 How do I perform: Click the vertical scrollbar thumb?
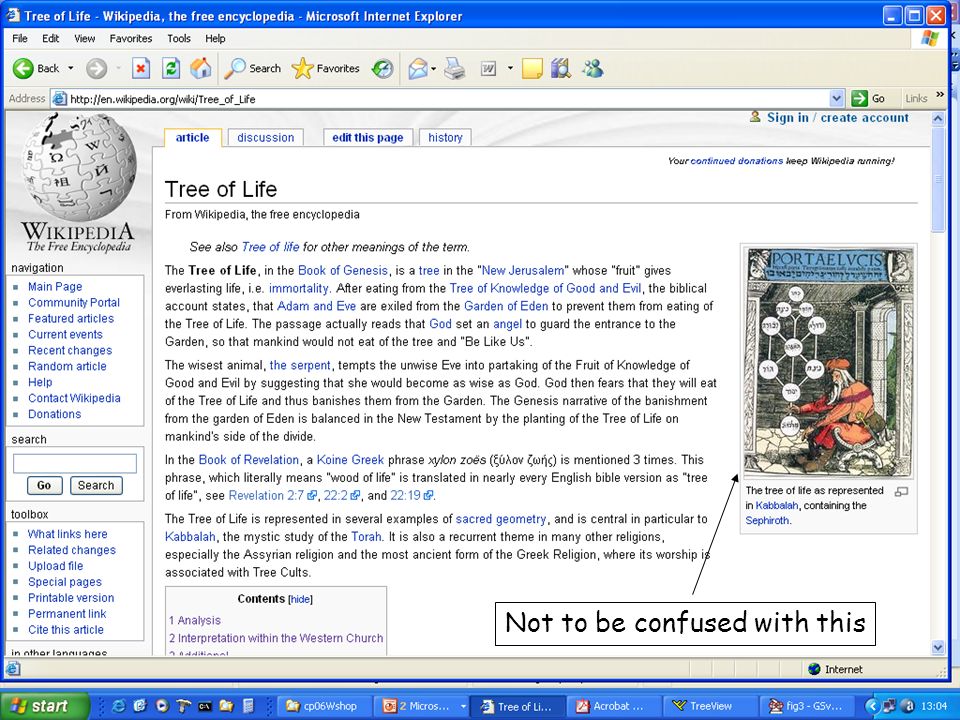(938, 179)
